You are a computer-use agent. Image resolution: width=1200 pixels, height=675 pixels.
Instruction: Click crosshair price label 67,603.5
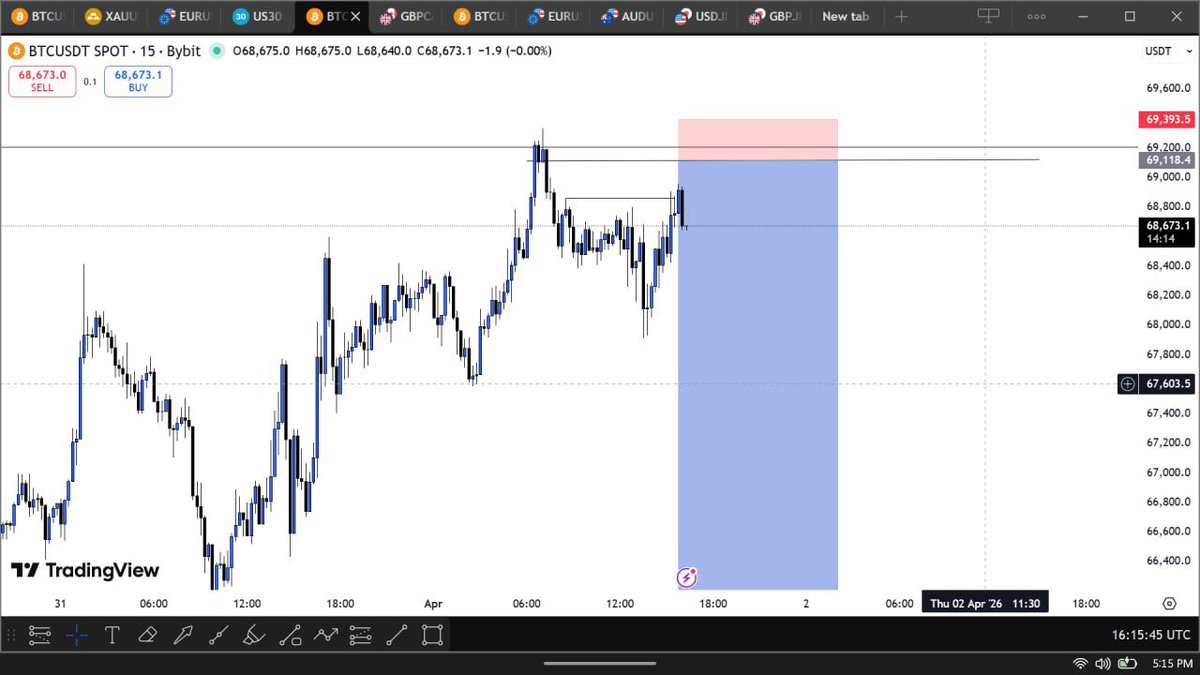point(1168,383)
